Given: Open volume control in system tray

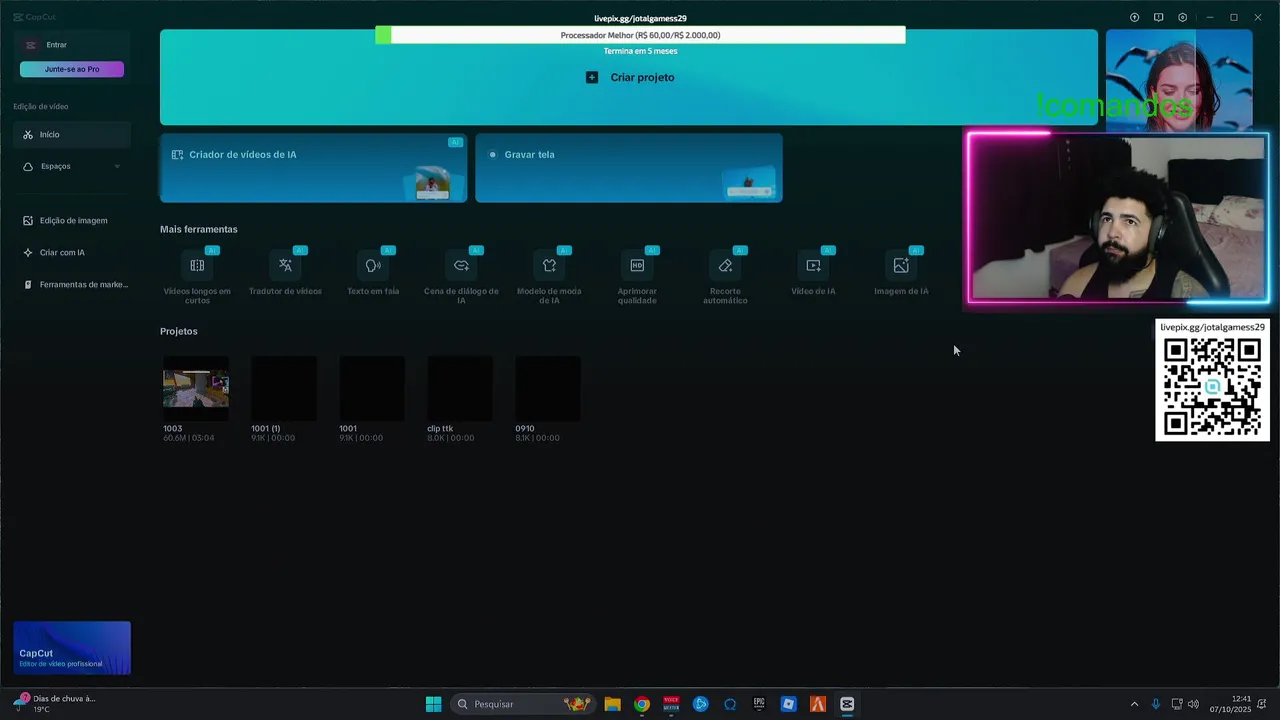Looking at the screenshot, I should point(1193,704).
